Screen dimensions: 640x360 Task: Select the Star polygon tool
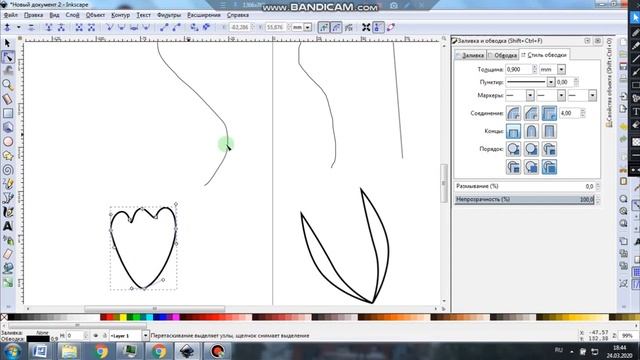(7, 156)
